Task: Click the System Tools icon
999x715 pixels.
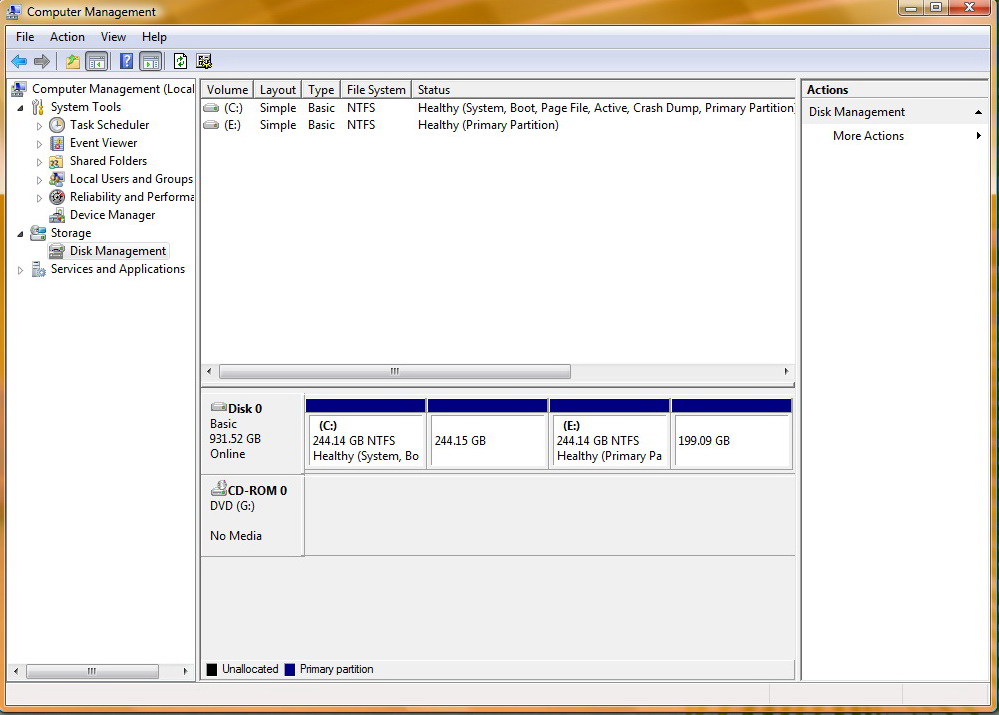Action: pos(38,107)
